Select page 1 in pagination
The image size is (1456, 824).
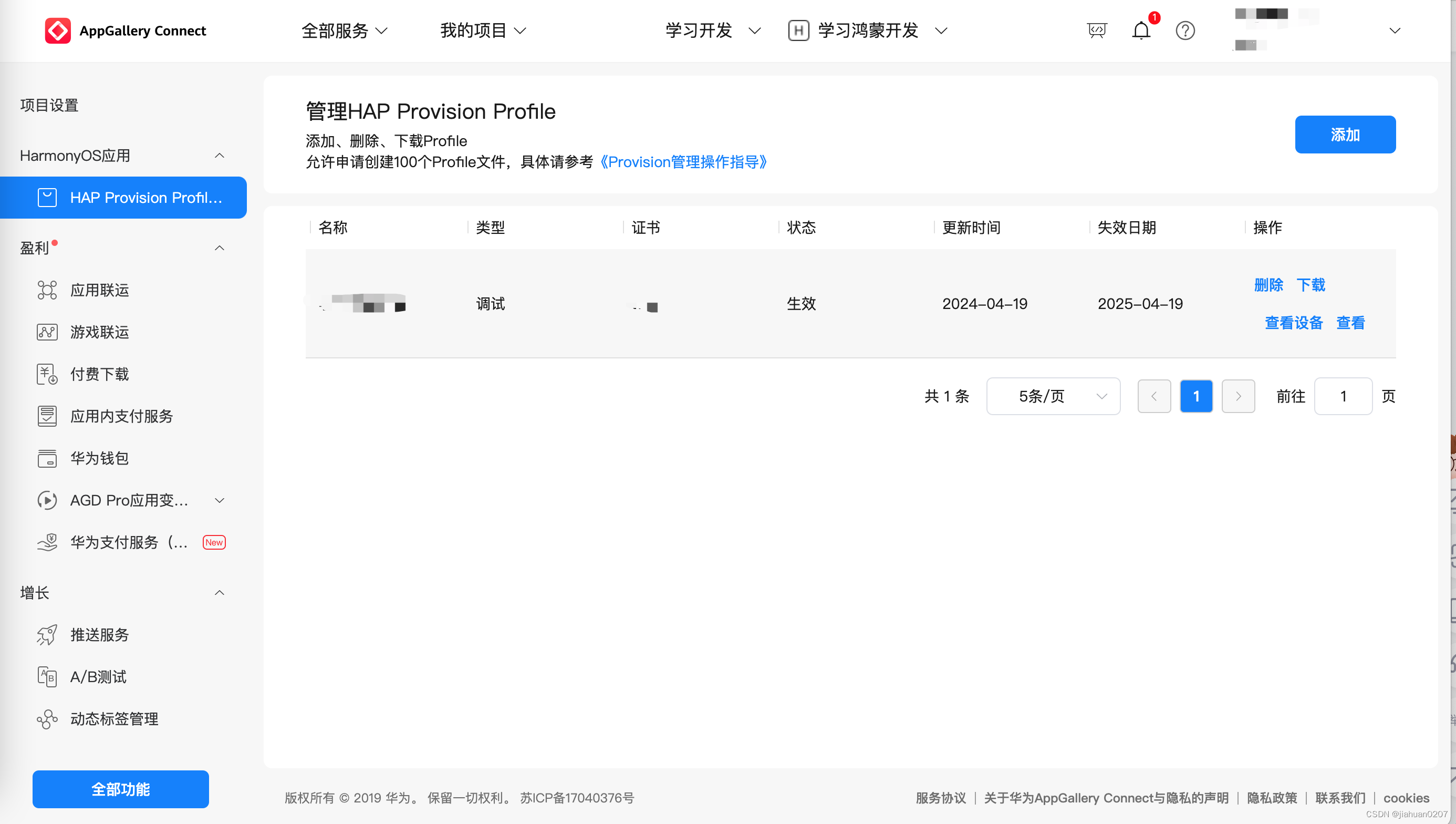point(1197,396)
